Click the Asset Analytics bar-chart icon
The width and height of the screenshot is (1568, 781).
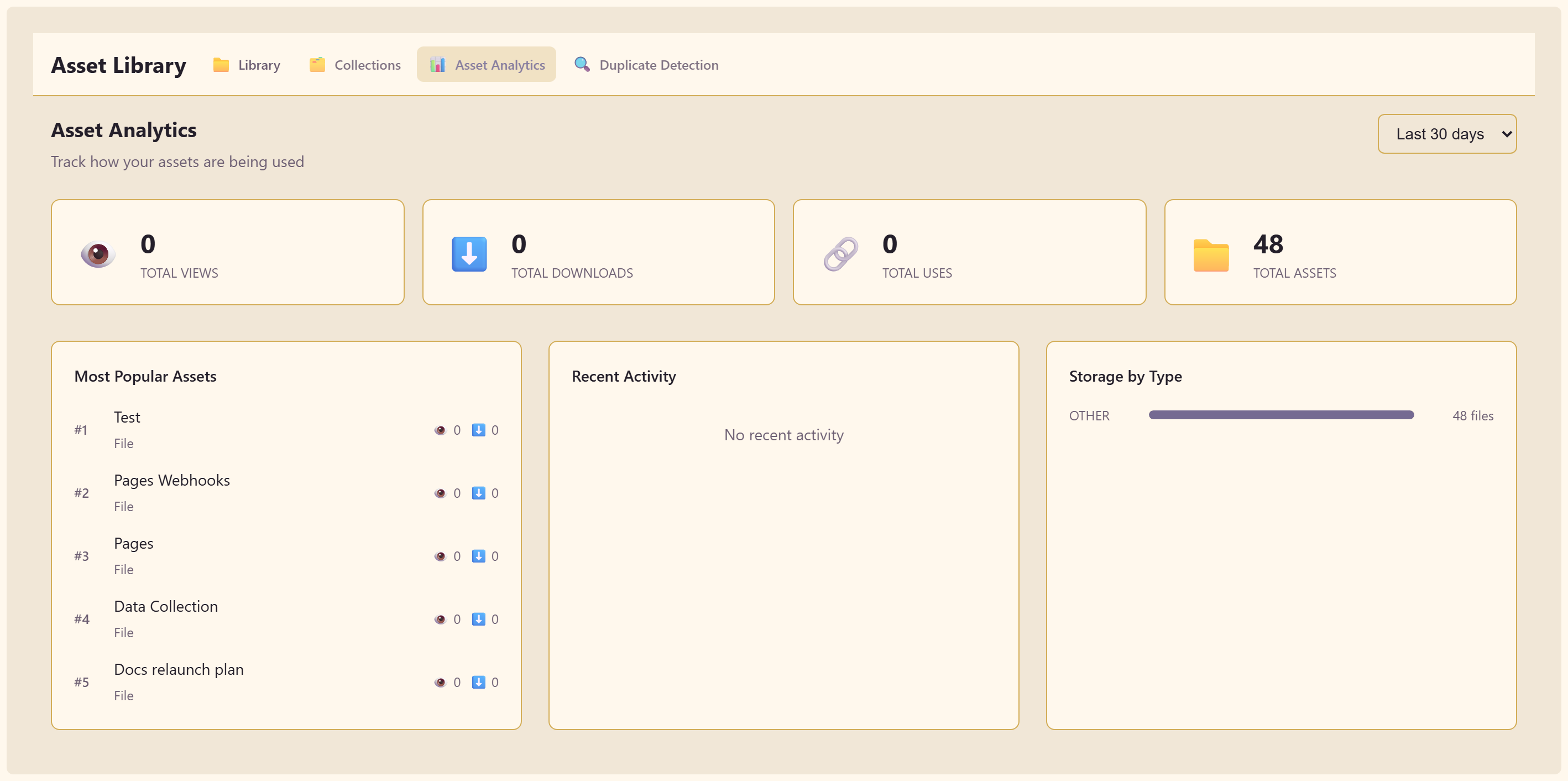pos(438,65)
